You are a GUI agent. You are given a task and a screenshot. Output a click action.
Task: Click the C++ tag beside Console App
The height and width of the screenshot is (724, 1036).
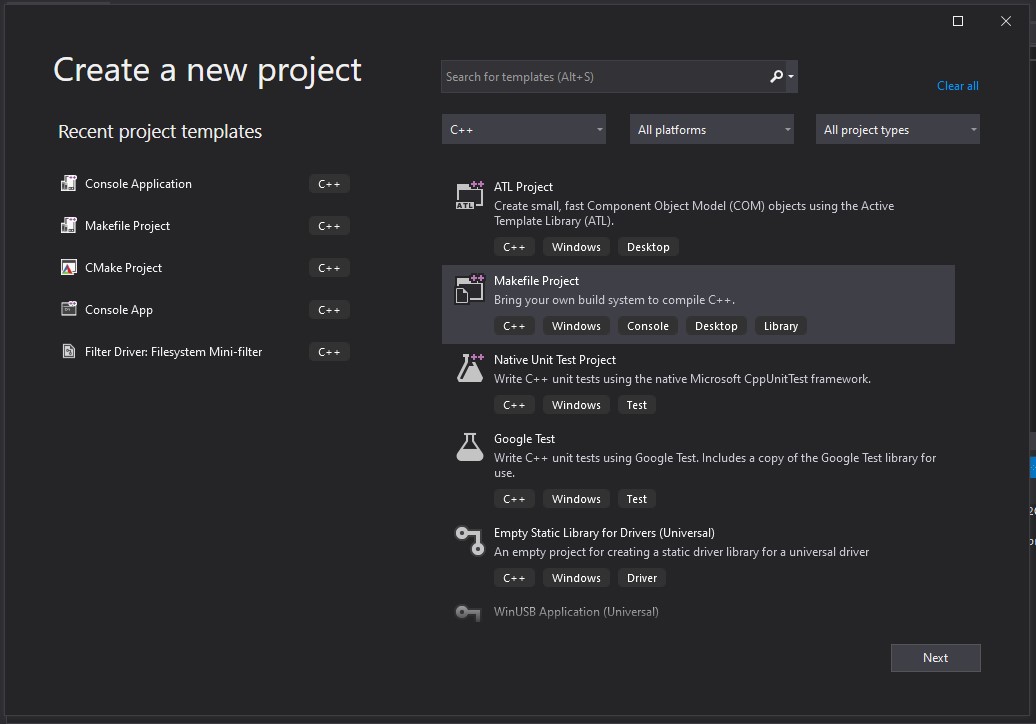tap(329, 310)
